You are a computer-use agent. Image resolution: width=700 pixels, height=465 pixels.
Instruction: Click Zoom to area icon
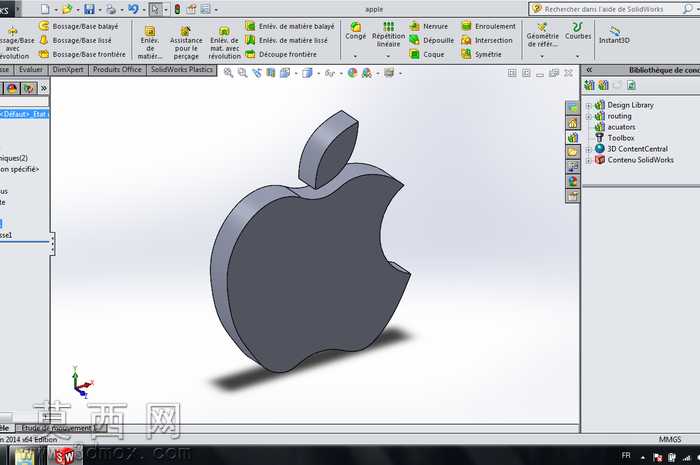pos(242,72)
